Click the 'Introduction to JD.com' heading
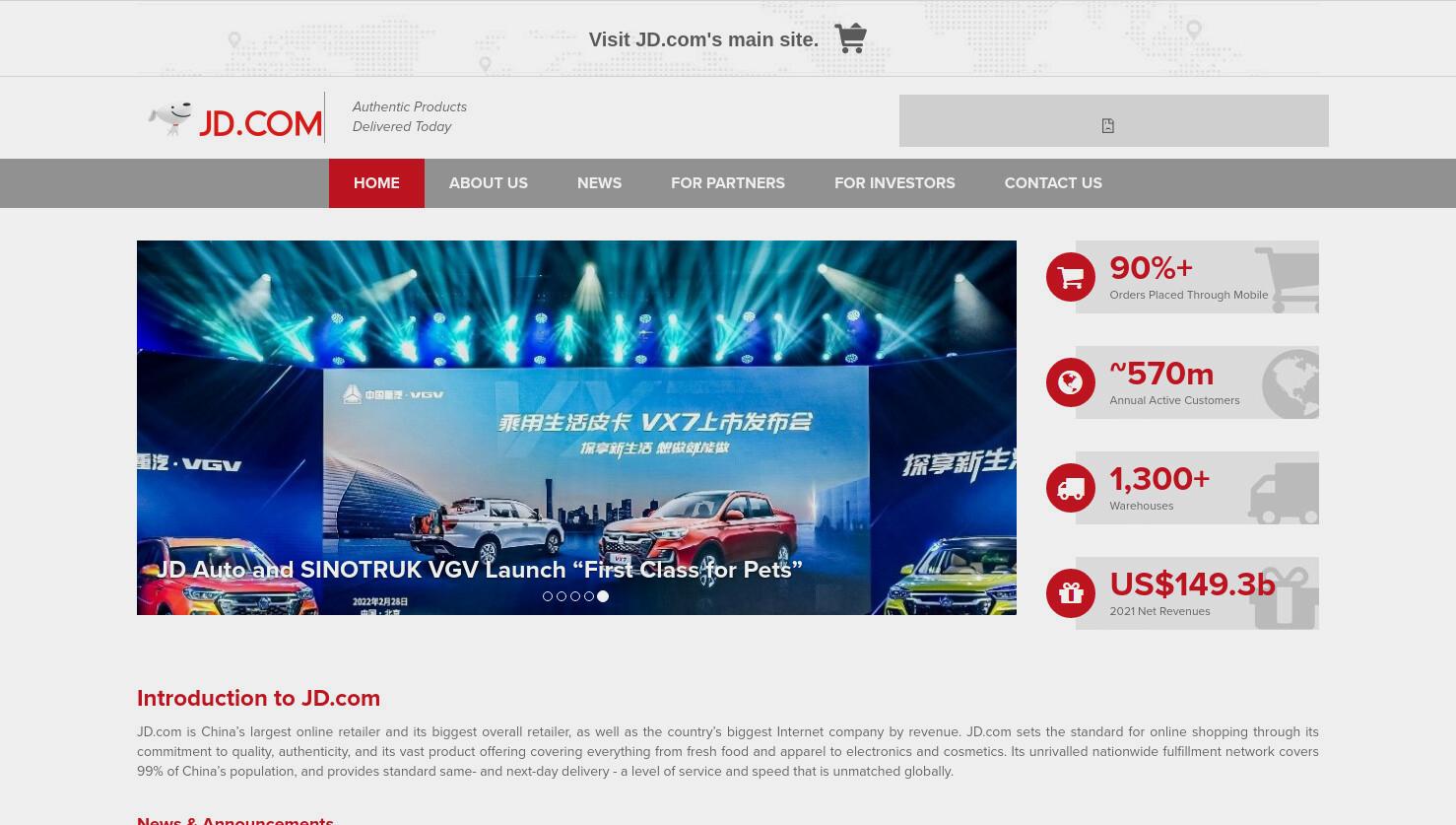The width and height of the screenshot is (1456, 825). click(x=258, y=698)
